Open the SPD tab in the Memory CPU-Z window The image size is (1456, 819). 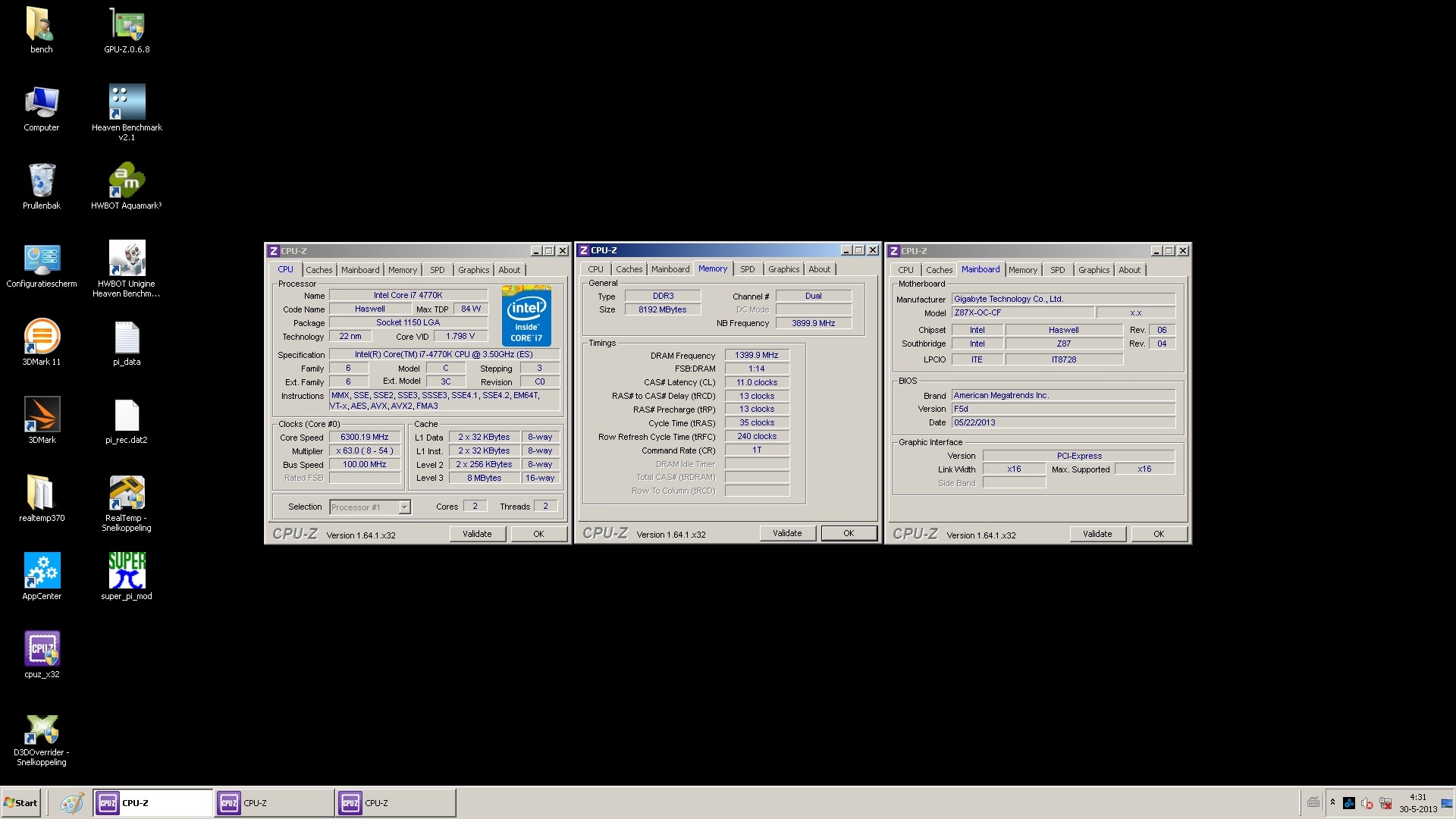click(747, 269)
